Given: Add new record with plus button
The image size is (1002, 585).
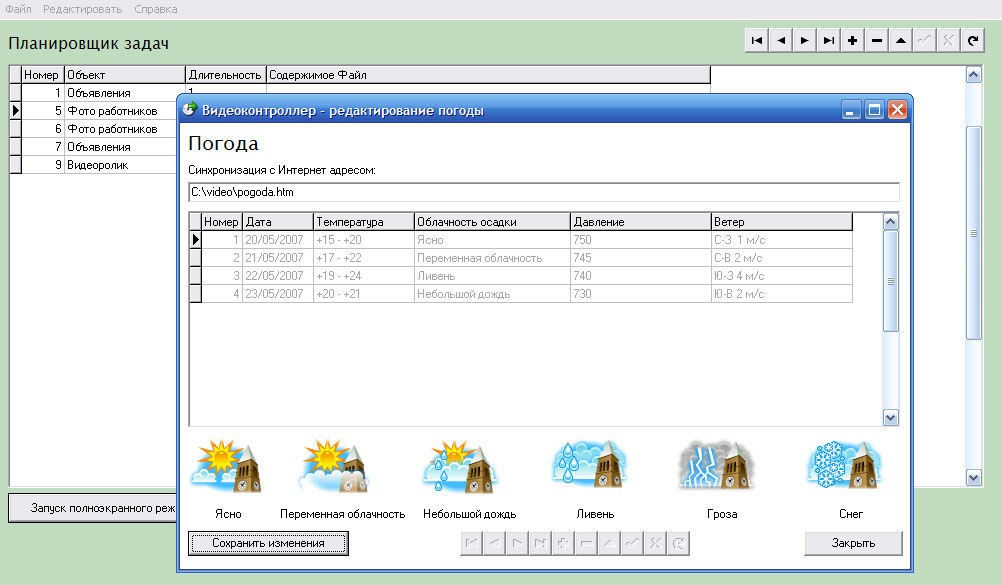Looking at the screenshot, I should (x=853, y=41).
